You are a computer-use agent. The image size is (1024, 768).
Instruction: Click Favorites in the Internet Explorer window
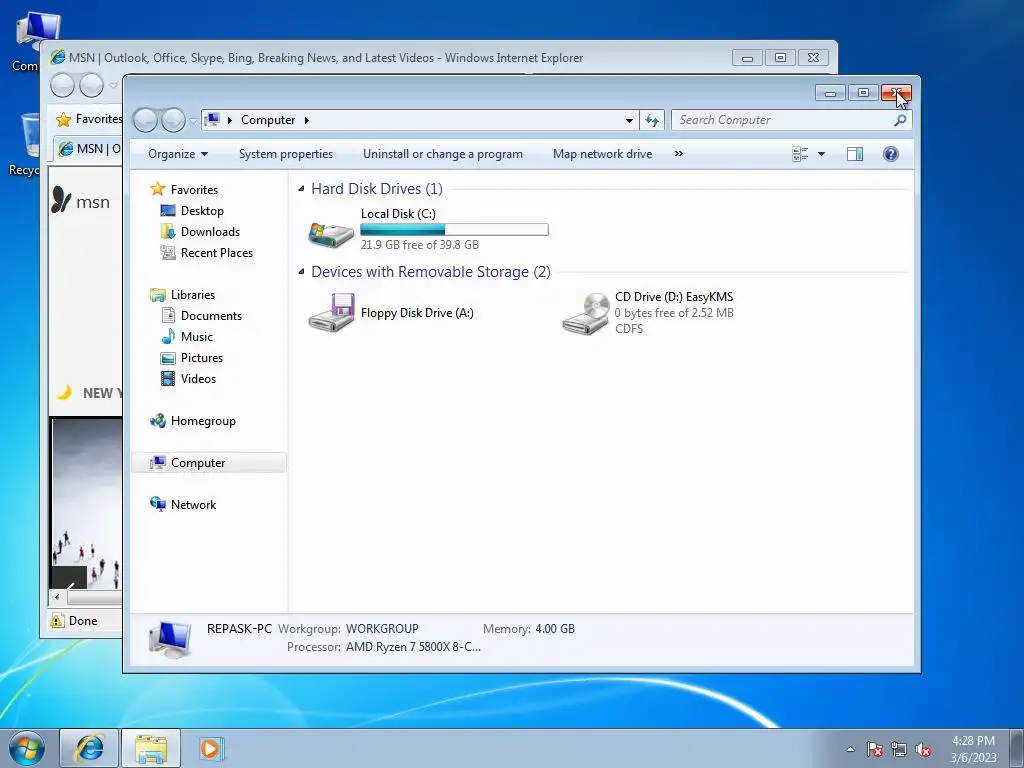click(89, 119)
